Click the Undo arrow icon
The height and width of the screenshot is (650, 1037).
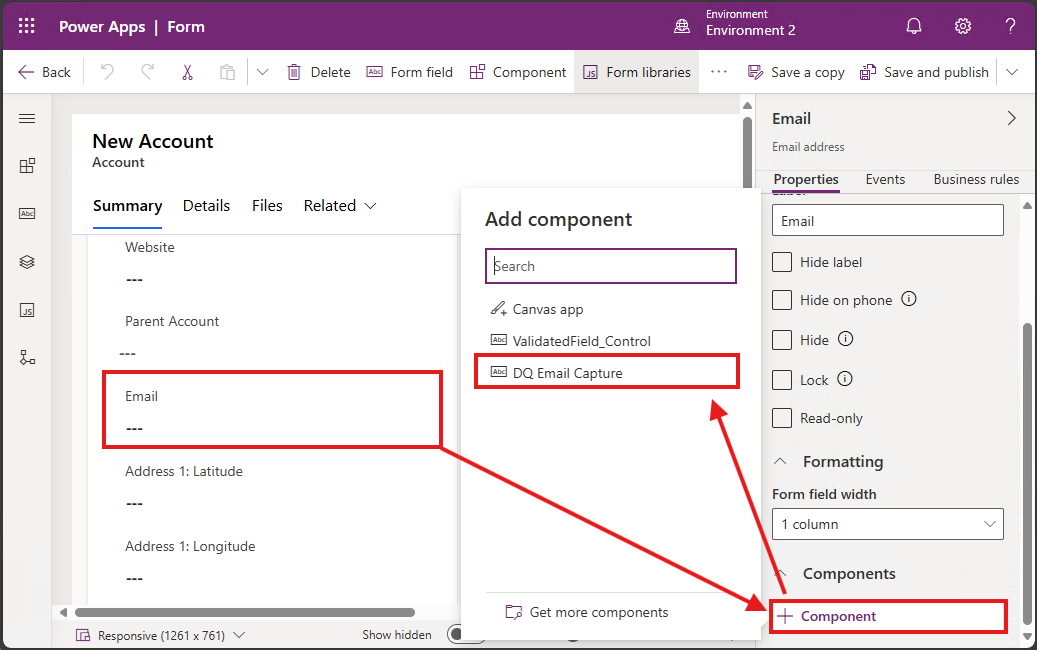point(107,71)
